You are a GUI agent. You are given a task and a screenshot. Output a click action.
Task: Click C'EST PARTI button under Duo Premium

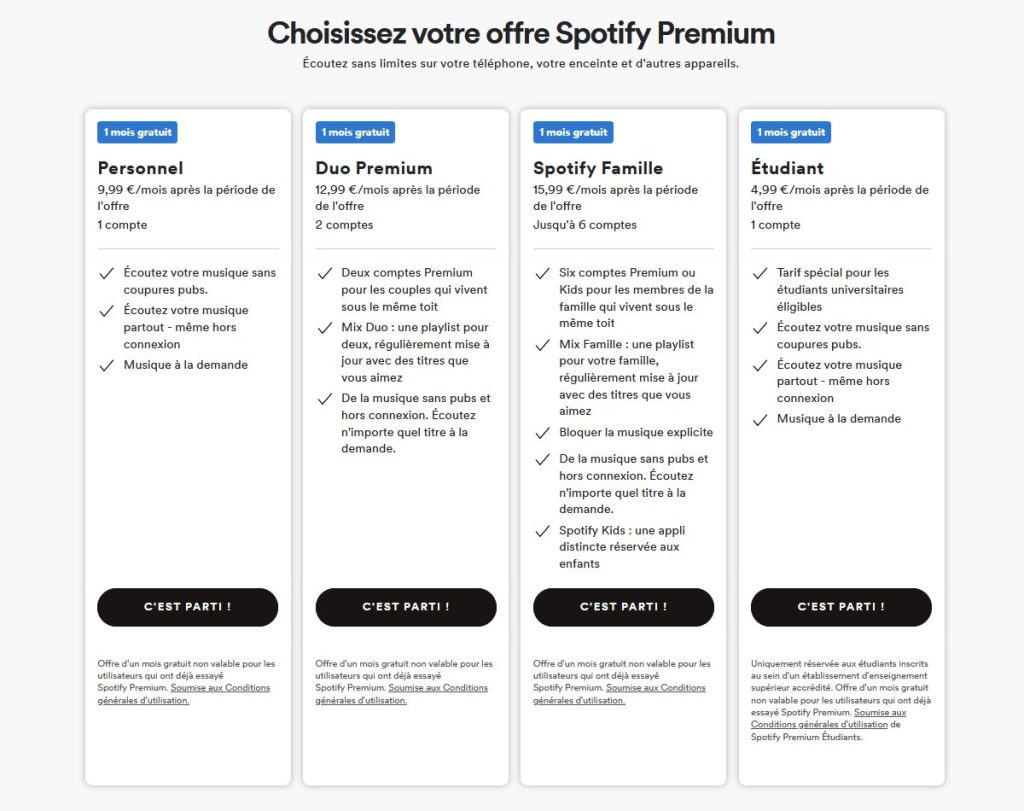(x=405, y=607)
